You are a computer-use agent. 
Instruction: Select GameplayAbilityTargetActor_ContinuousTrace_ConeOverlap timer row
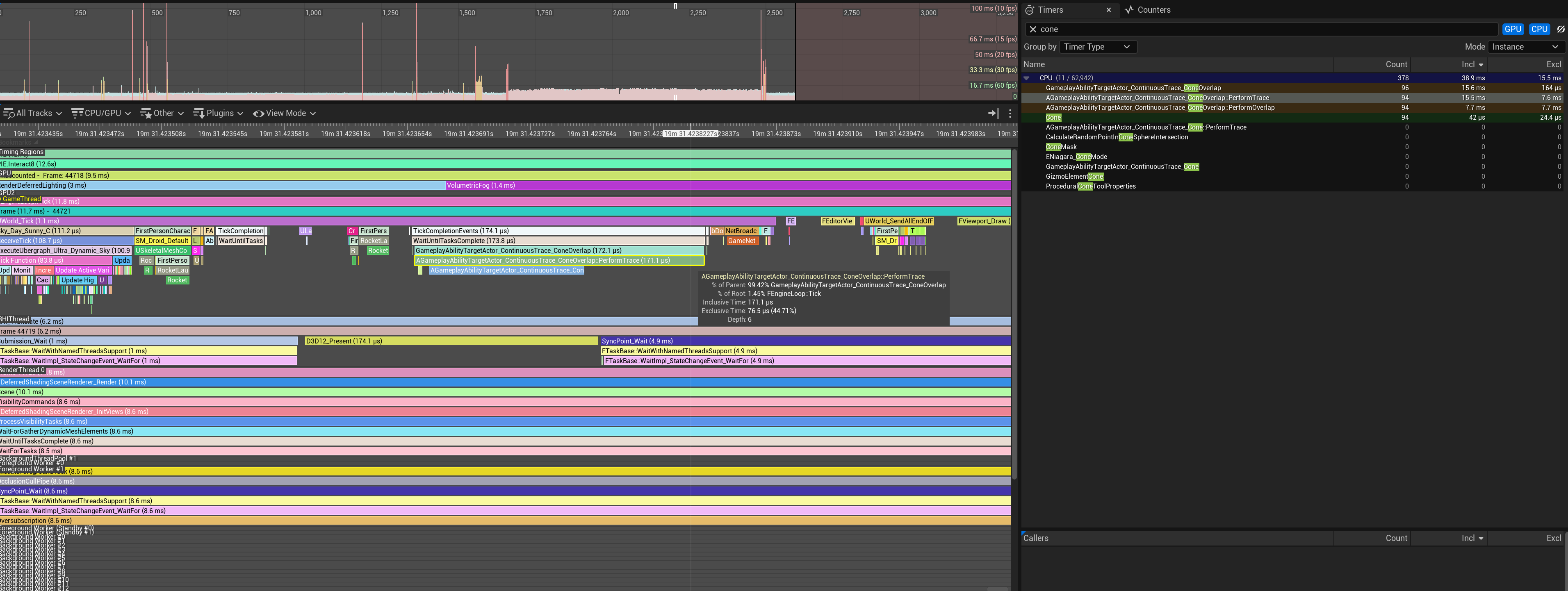click(x=1292, y=88)
